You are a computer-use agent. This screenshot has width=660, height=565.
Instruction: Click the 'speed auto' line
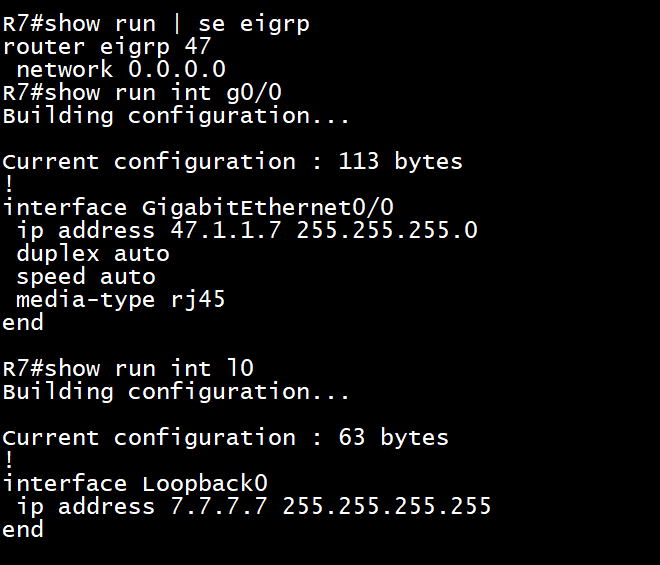click(x=86, y=277)
